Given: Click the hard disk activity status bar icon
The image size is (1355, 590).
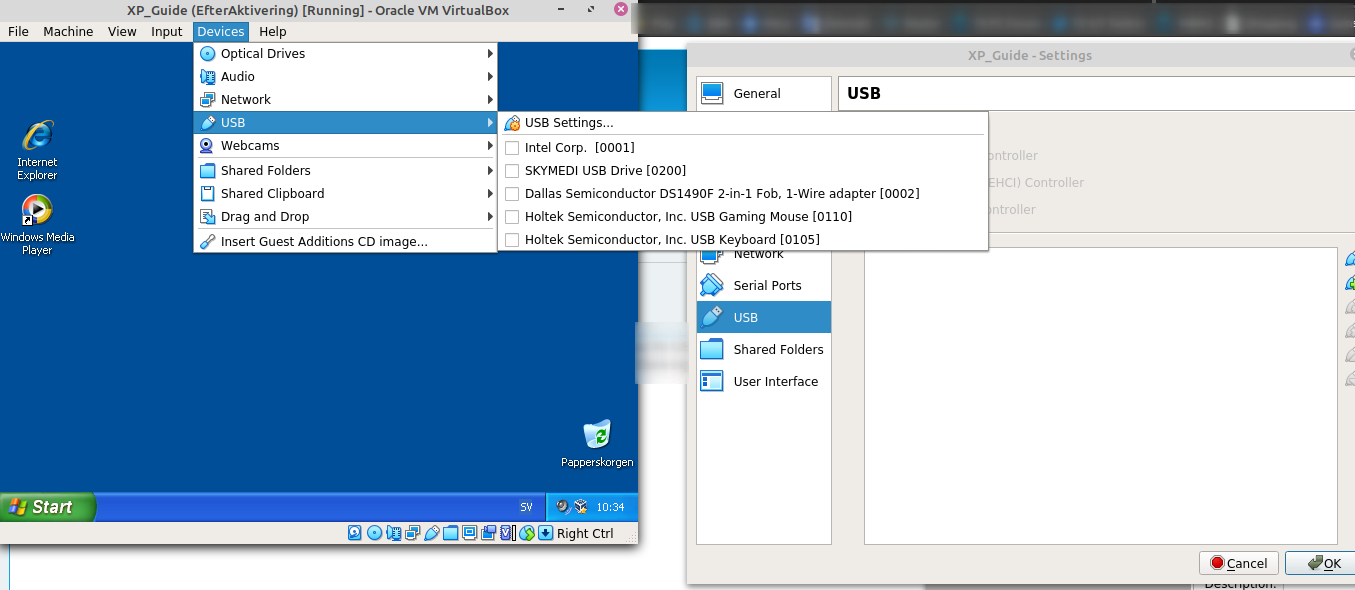Looking at the screenshot, I should [354, 533].
